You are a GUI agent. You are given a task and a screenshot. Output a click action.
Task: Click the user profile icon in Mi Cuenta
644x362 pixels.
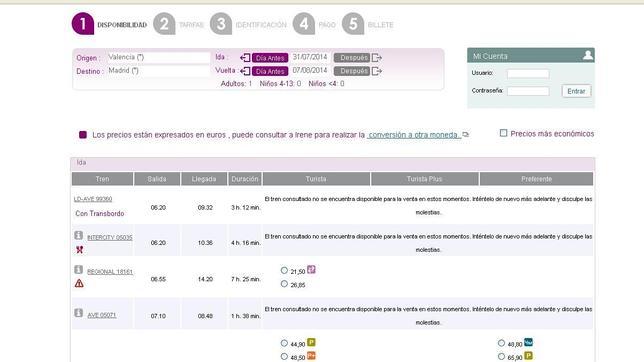(588, 55)
